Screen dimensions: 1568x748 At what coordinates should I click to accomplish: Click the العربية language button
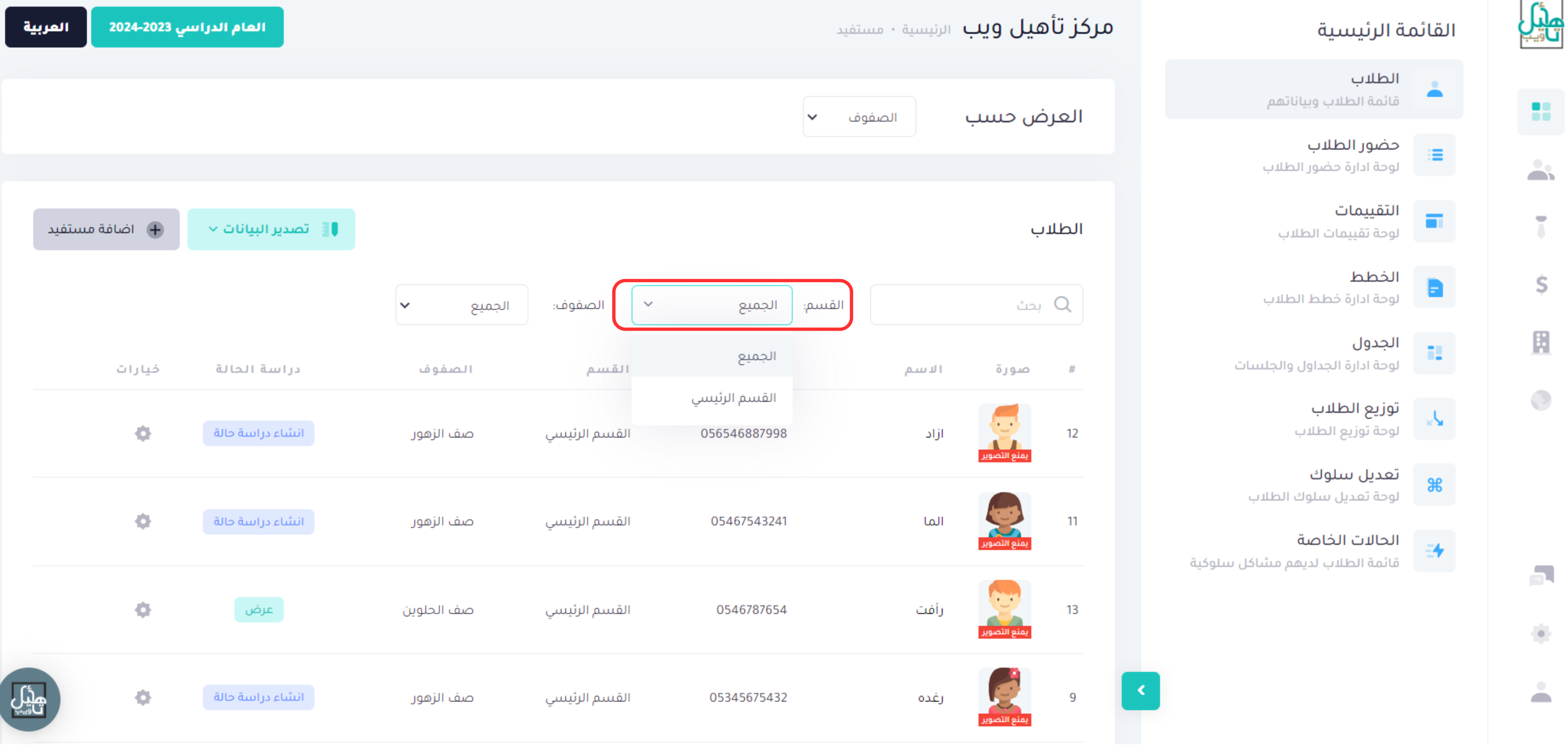coord(46,27)
